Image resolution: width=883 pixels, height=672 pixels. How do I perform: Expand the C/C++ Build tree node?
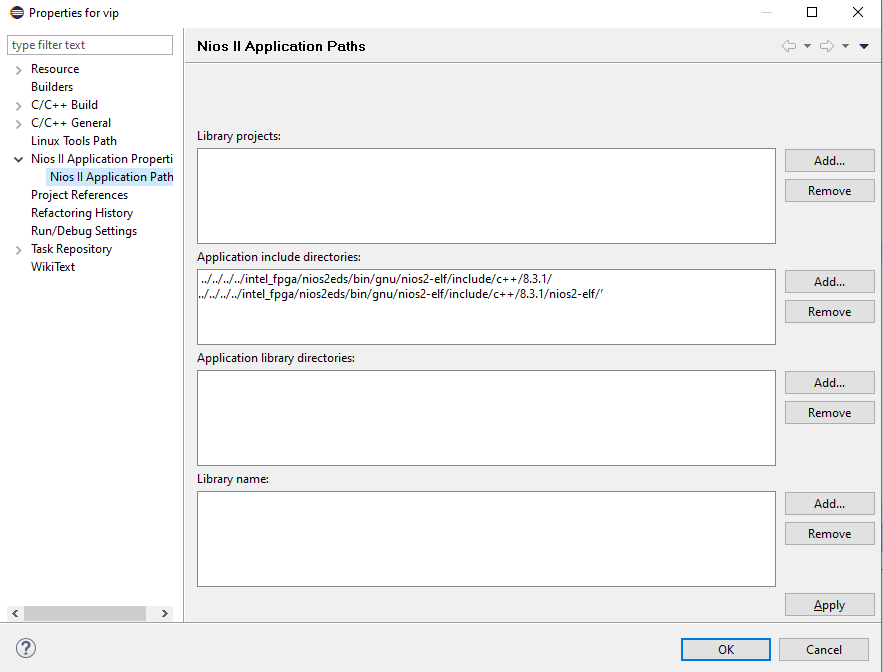(x=19, y=106)
